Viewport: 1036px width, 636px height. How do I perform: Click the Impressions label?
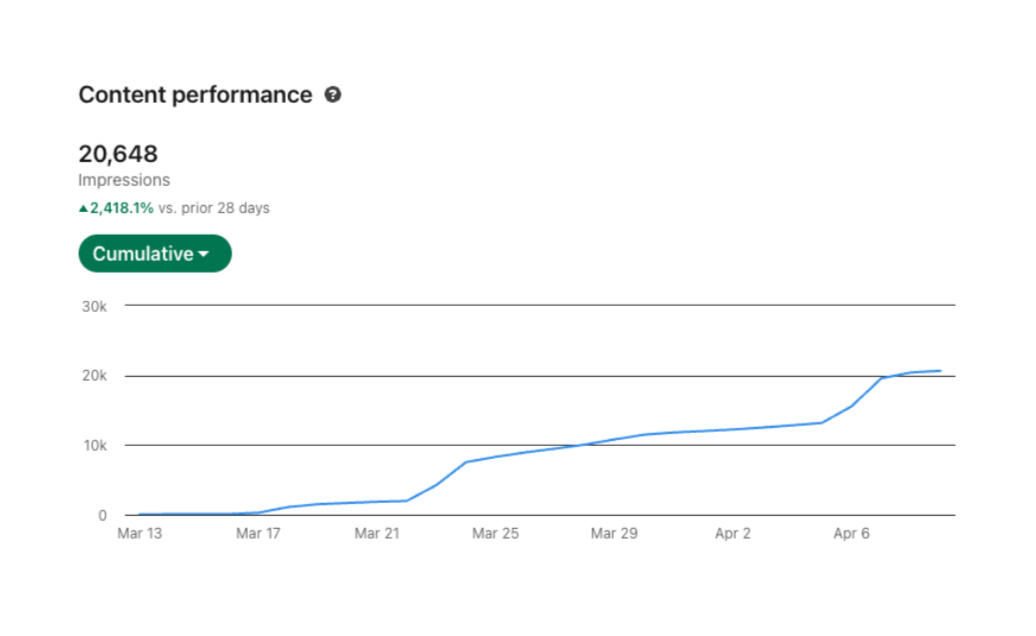124,180
